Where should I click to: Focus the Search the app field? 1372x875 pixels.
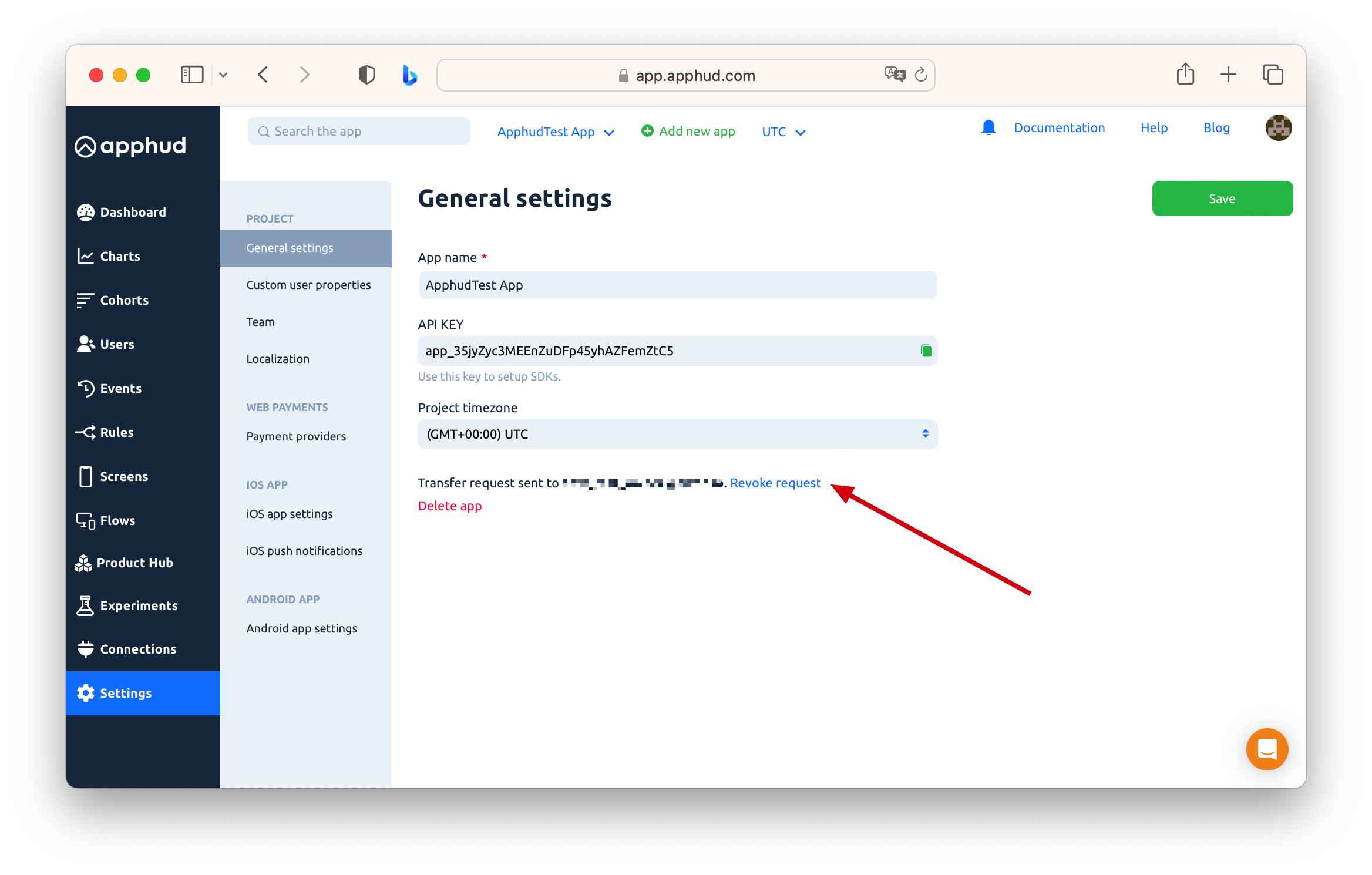pyautogui.click(x=359, y=132)
